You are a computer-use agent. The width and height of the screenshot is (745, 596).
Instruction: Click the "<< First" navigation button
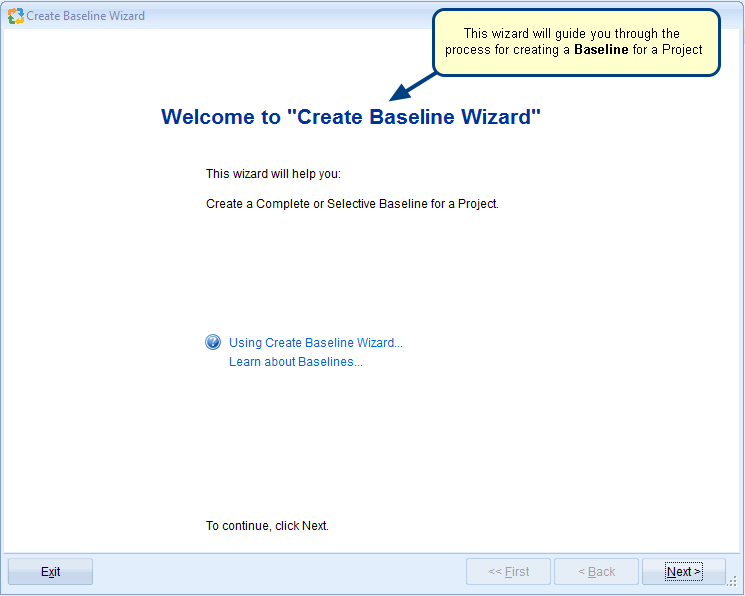coord(508,572)
